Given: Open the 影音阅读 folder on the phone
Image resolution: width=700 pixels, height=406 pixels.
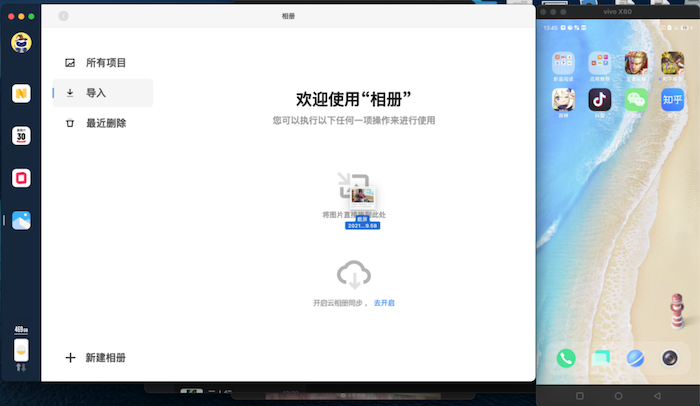Looking at the screenshot, I should pyautogui.click(x=563, y=63).
